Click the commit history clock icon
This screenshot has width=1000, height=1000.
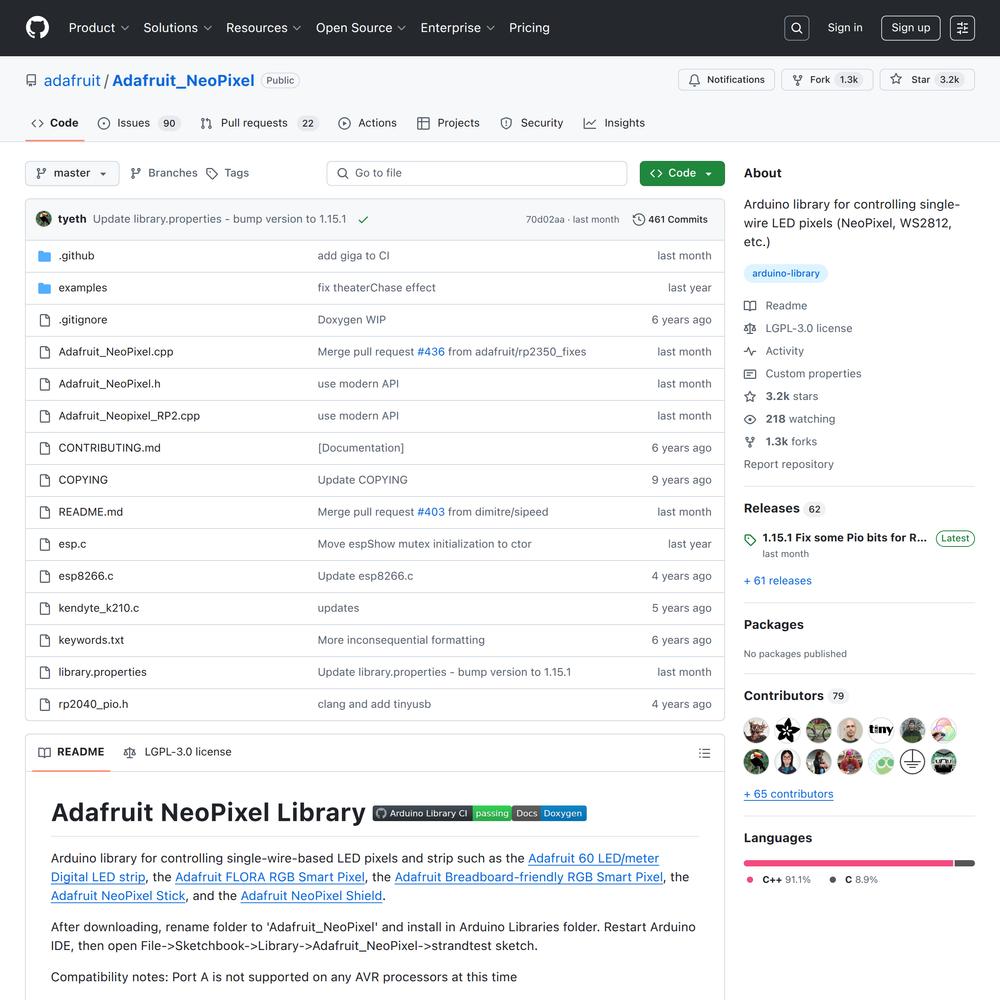(638, 219)
